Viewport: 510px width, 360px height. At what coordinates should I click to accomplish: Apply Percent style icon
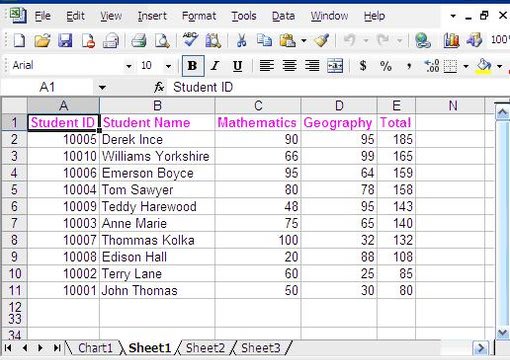[386, 66]
